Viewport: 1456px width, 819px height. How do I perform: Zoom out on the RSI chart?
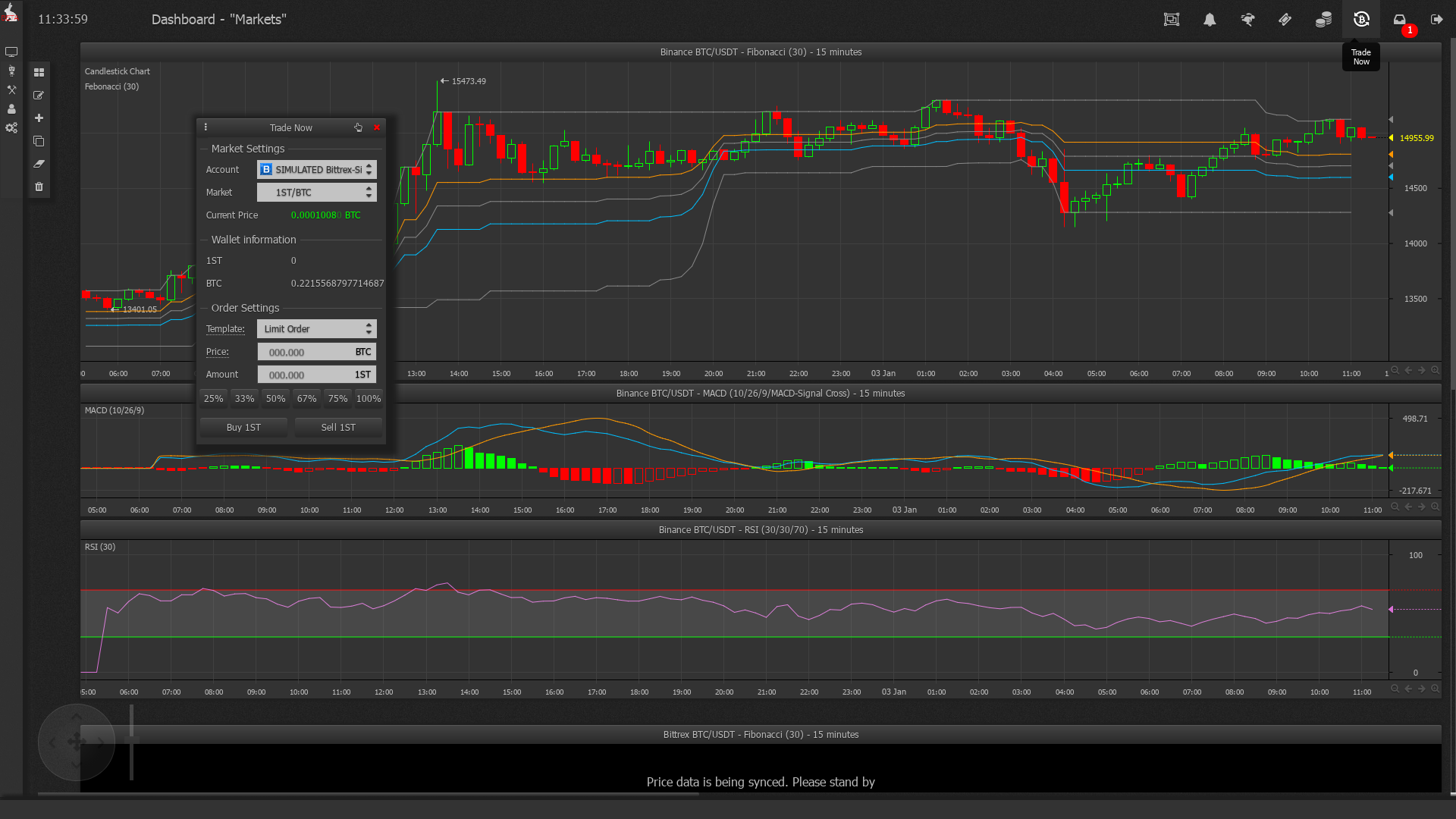coord(1395,689)
